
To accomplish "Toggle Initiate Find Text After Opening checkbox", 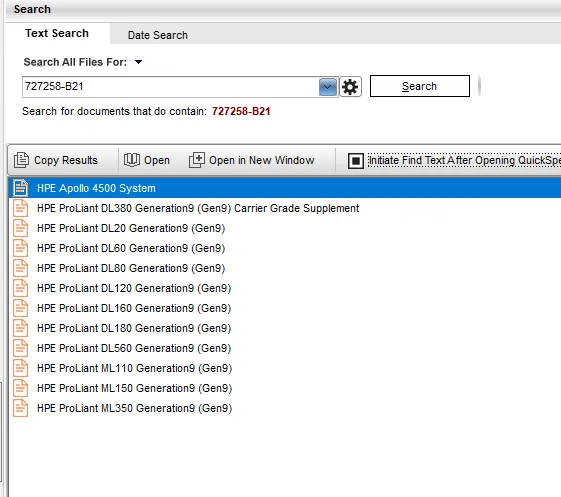I will 356,161.
